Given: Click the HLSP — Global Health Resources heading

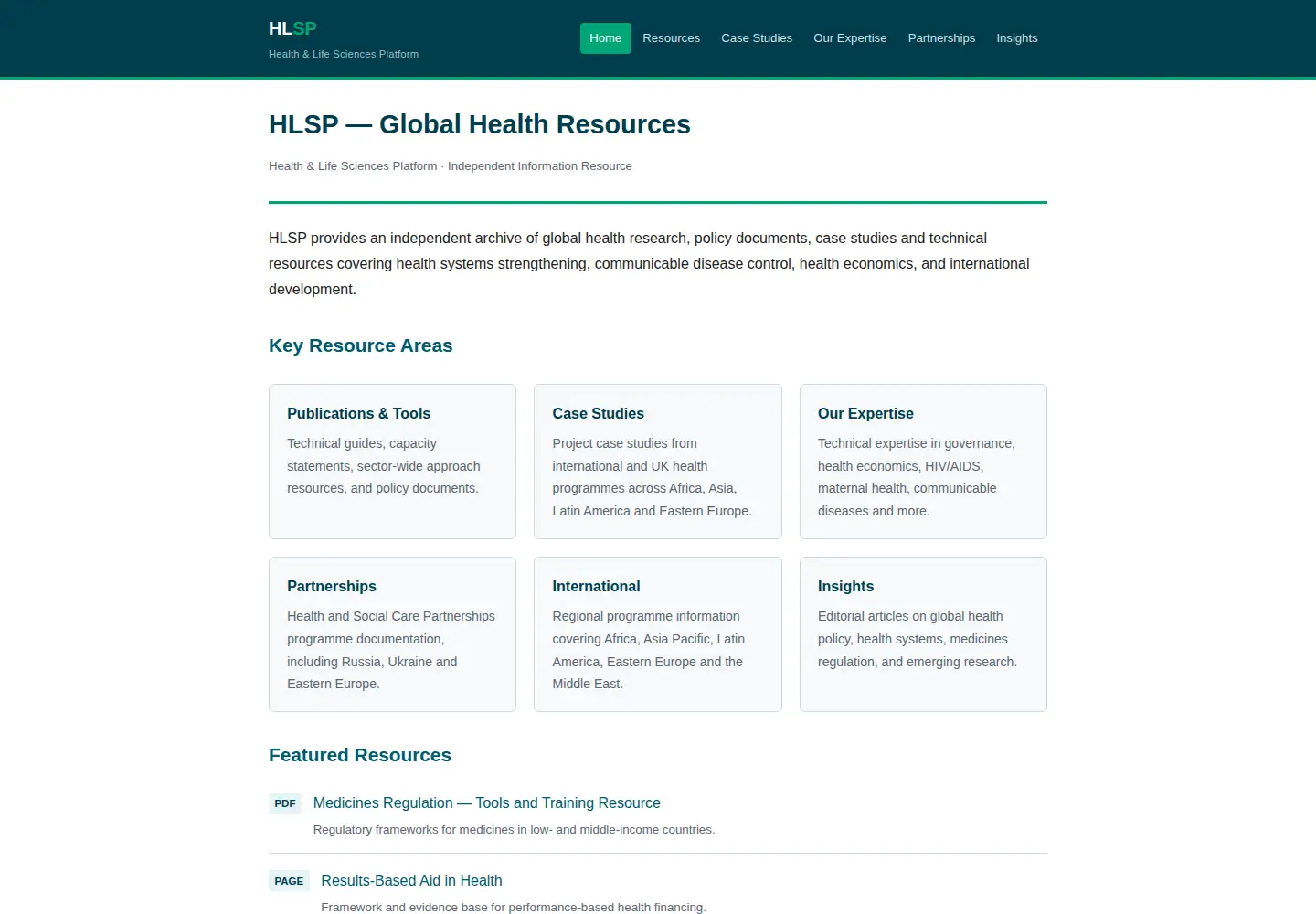Looking at the screenshot, I should [x=480, y=124].
